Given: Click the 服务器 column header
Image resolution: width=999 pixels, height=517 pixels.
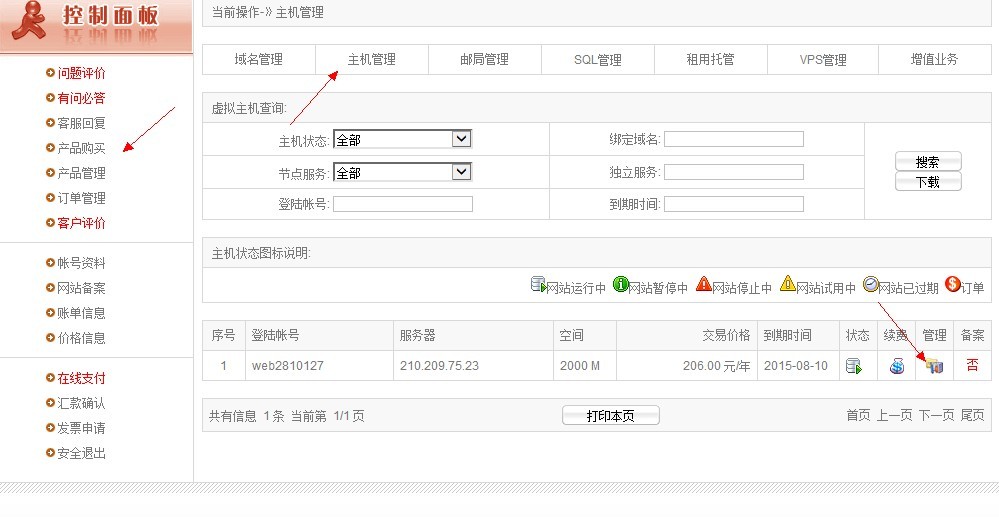Looking at the screenshot, I should (x=417, y=335).
